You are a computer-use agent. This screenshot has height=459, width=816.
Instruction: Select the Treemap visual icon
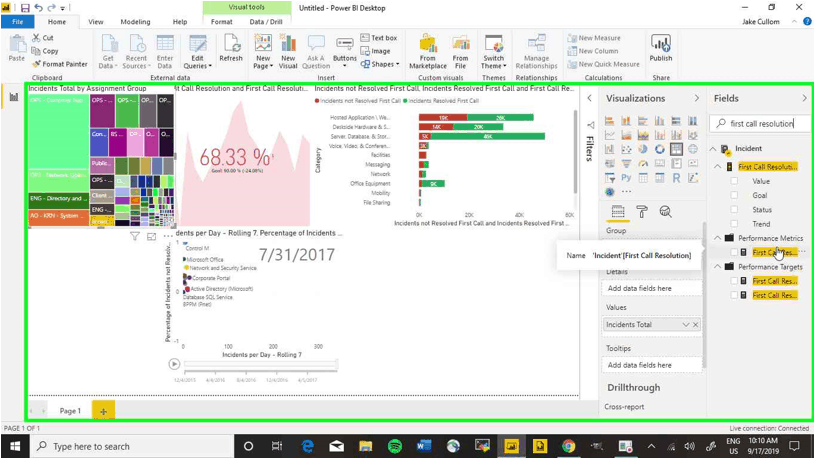click(x=676, y=149)
